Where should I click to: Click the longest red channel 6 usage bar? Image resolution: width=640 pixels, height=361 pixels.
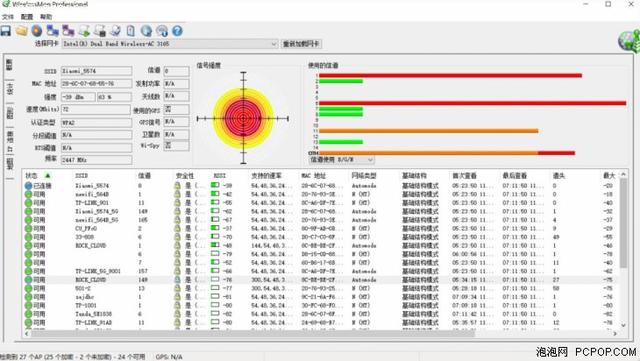point(472,103)
